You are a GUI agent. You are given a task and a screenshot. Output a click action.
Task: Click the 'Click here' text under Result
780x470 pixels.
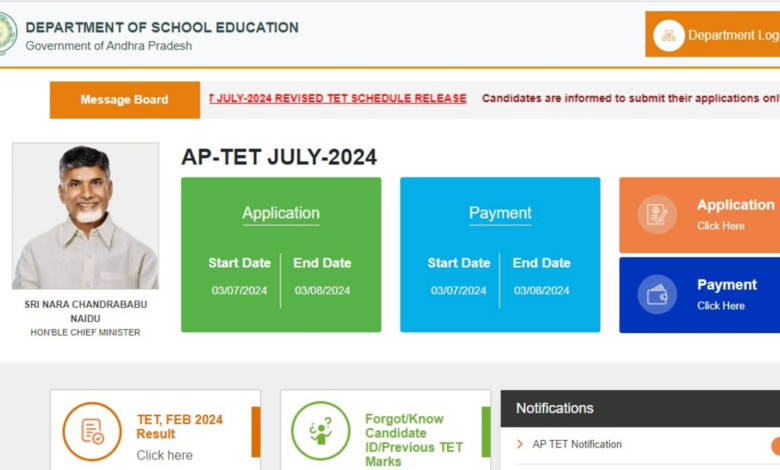(165, 455)
